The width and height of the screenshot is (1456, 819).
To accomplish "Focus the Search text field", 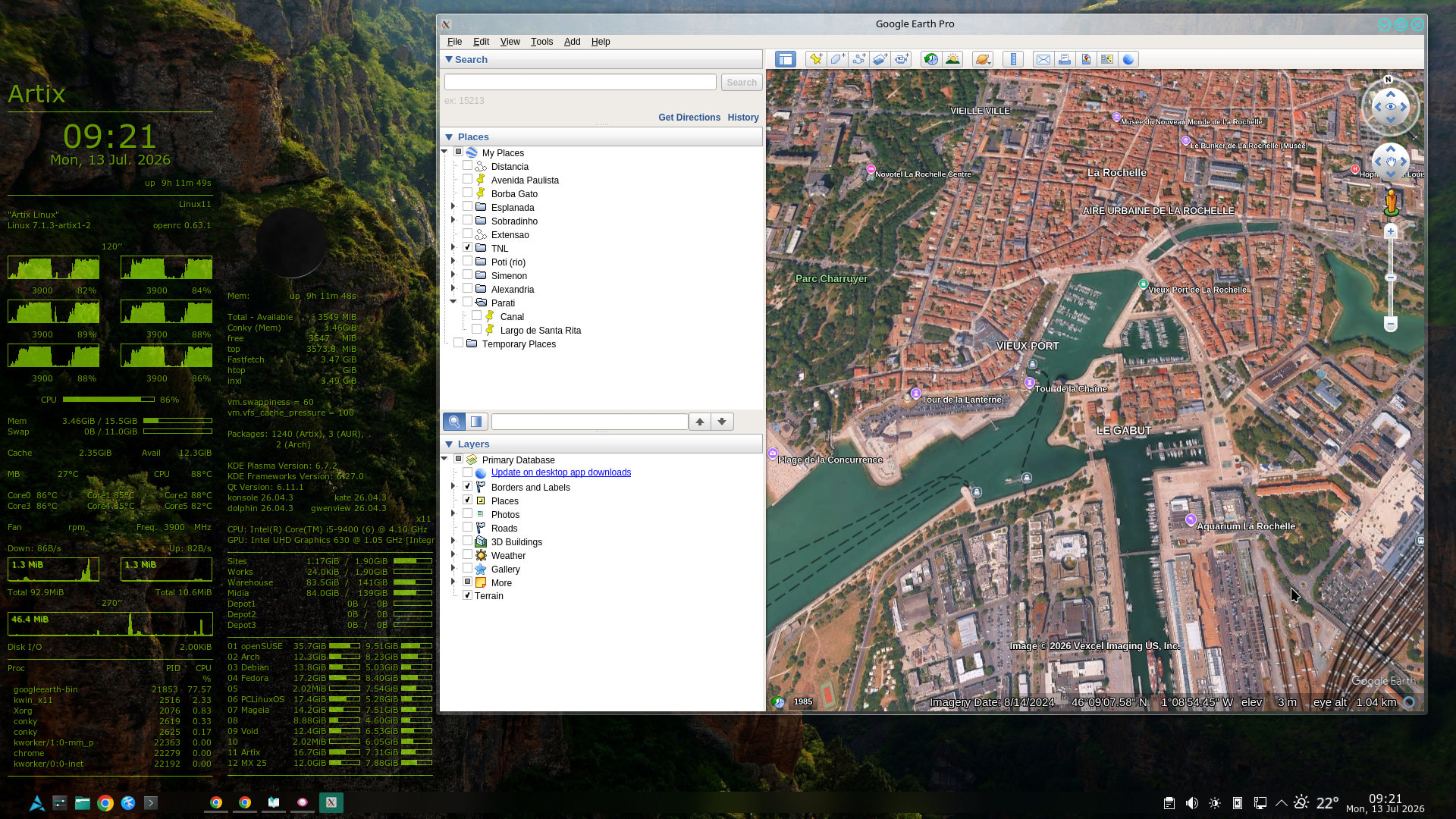I will (580, 82).
